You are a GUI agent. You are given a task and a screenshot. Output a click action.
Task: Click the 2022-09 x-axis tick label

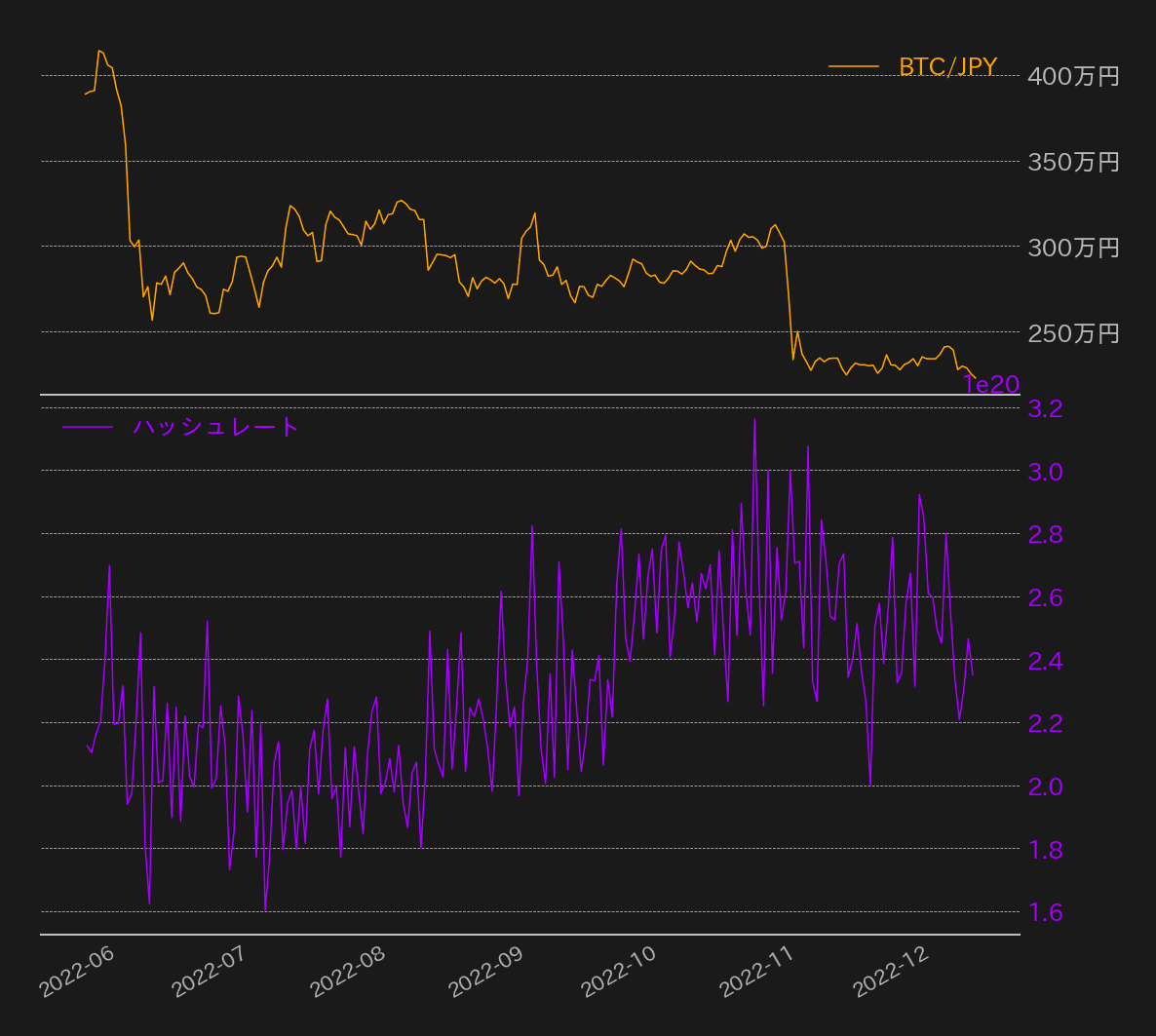click(x=484, y=973)
